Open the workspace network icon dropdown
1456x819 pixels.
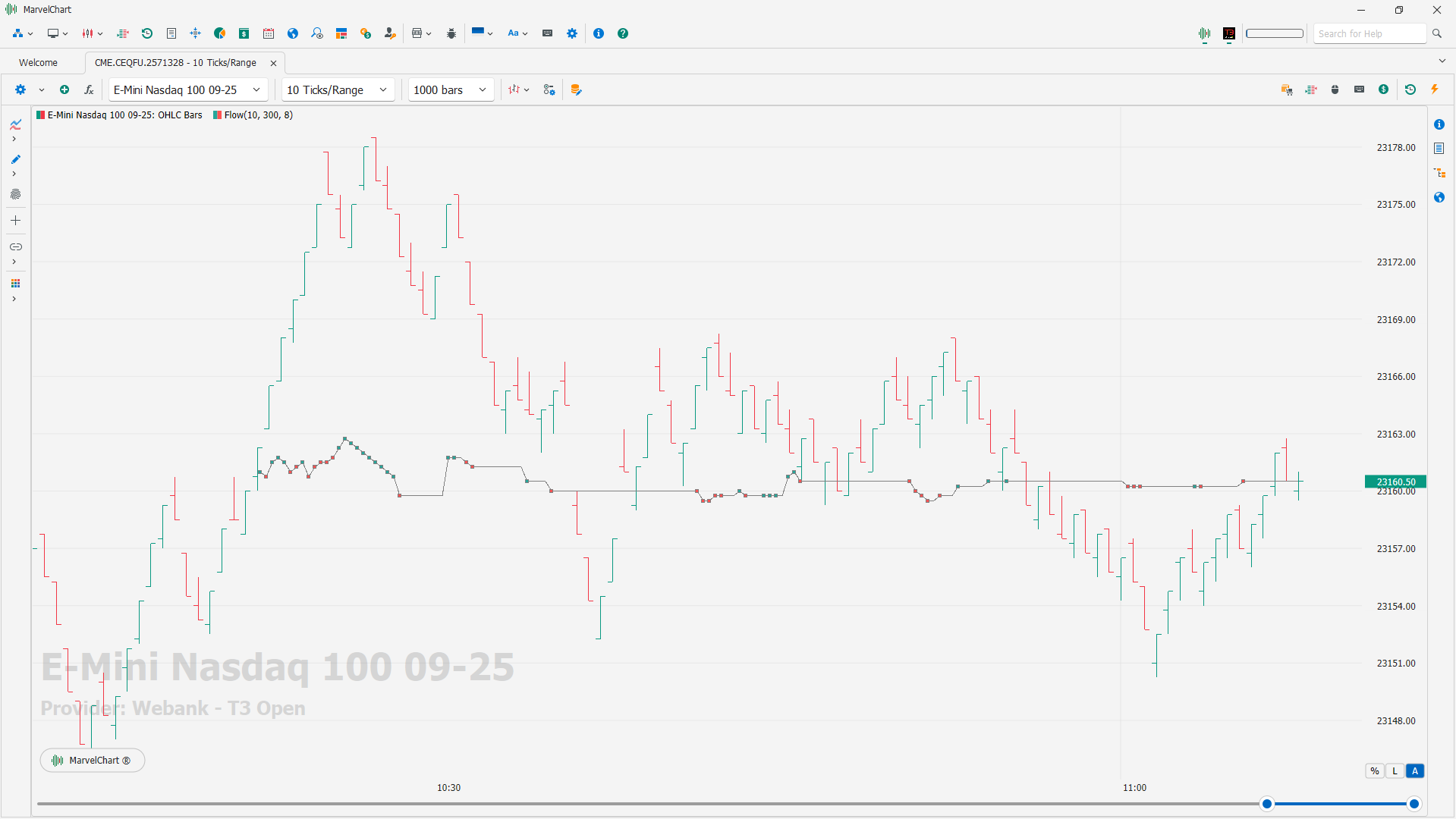(x=23, y=33)
